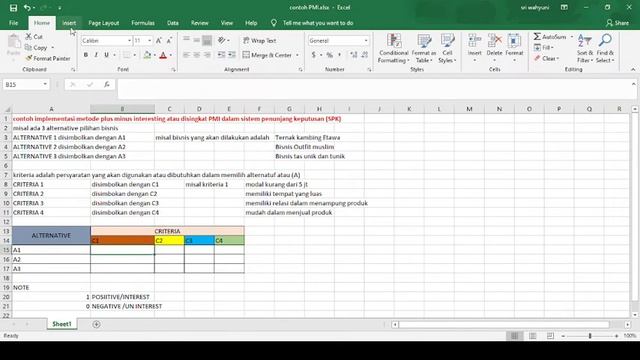Open the Format cells menu
640x360 pixels.
[514, 48]
